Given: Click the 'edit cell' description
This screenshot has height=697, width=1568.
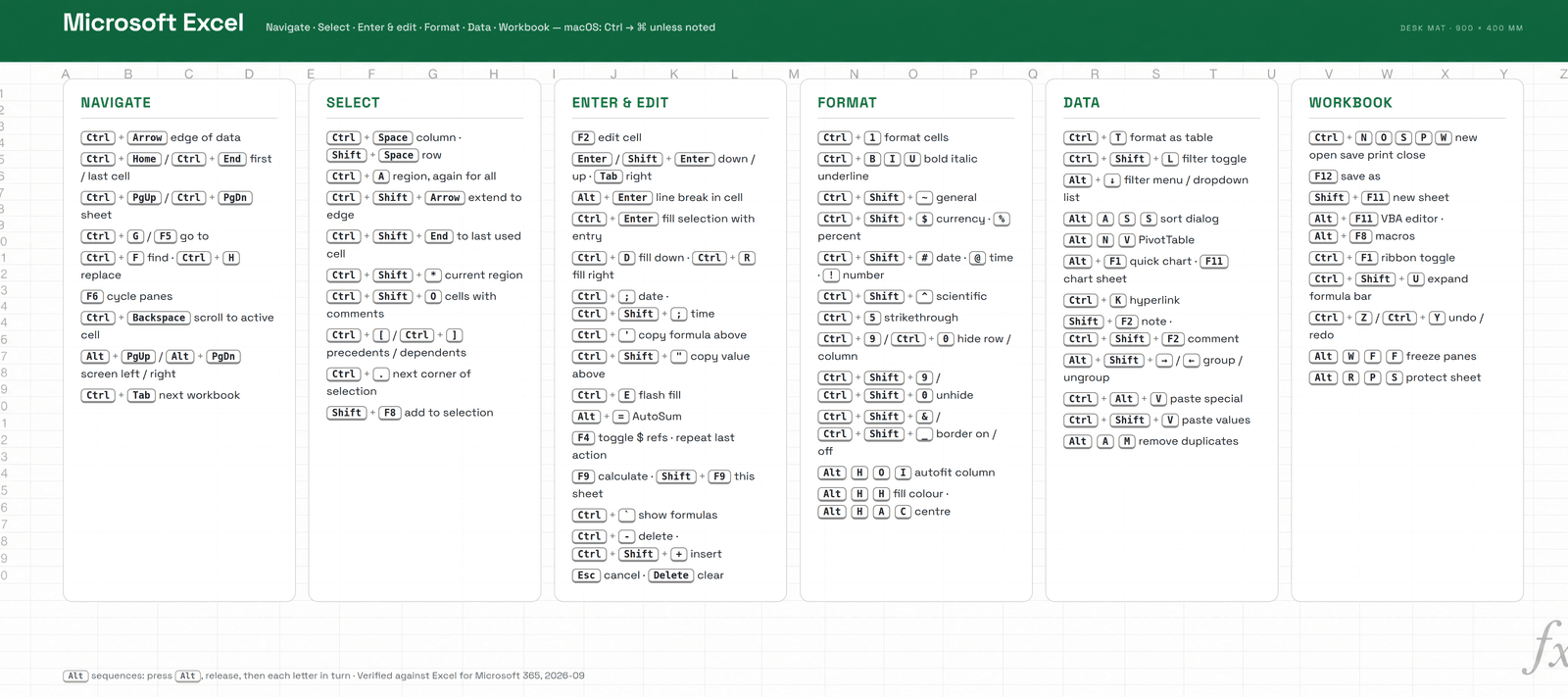Looking at the screenshot, I should pos(619,138).
